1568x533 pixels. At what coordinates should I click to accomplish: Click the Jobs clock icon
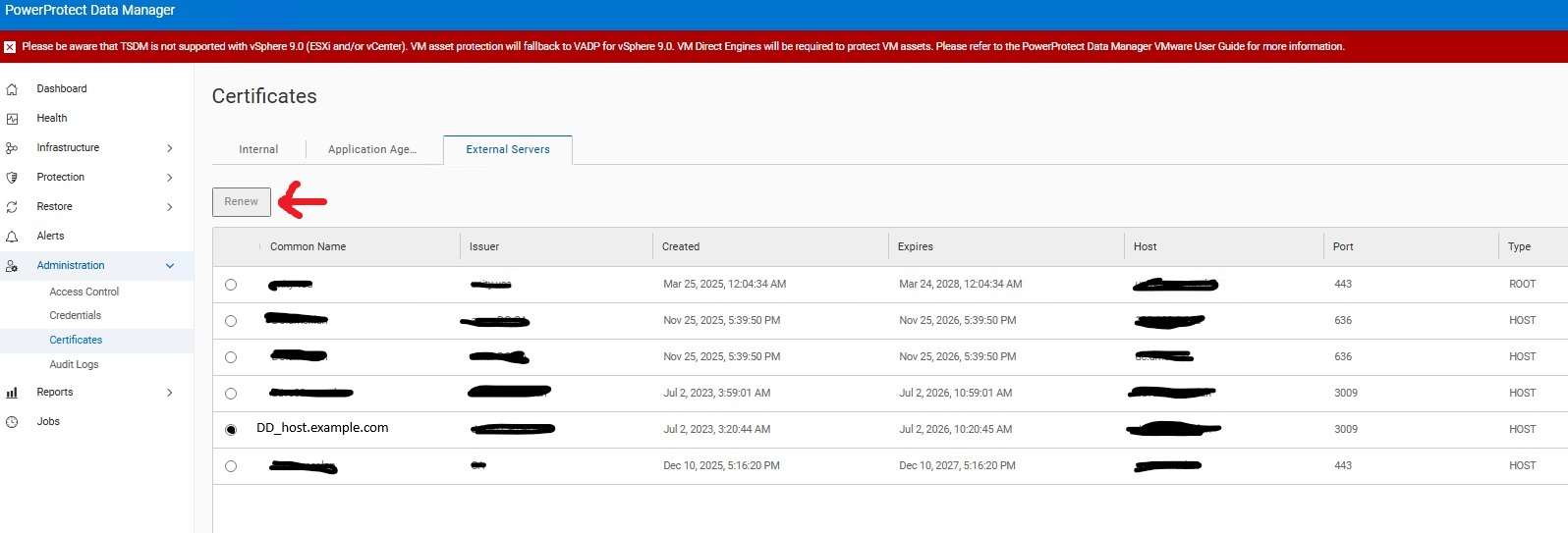click(12, 422)
